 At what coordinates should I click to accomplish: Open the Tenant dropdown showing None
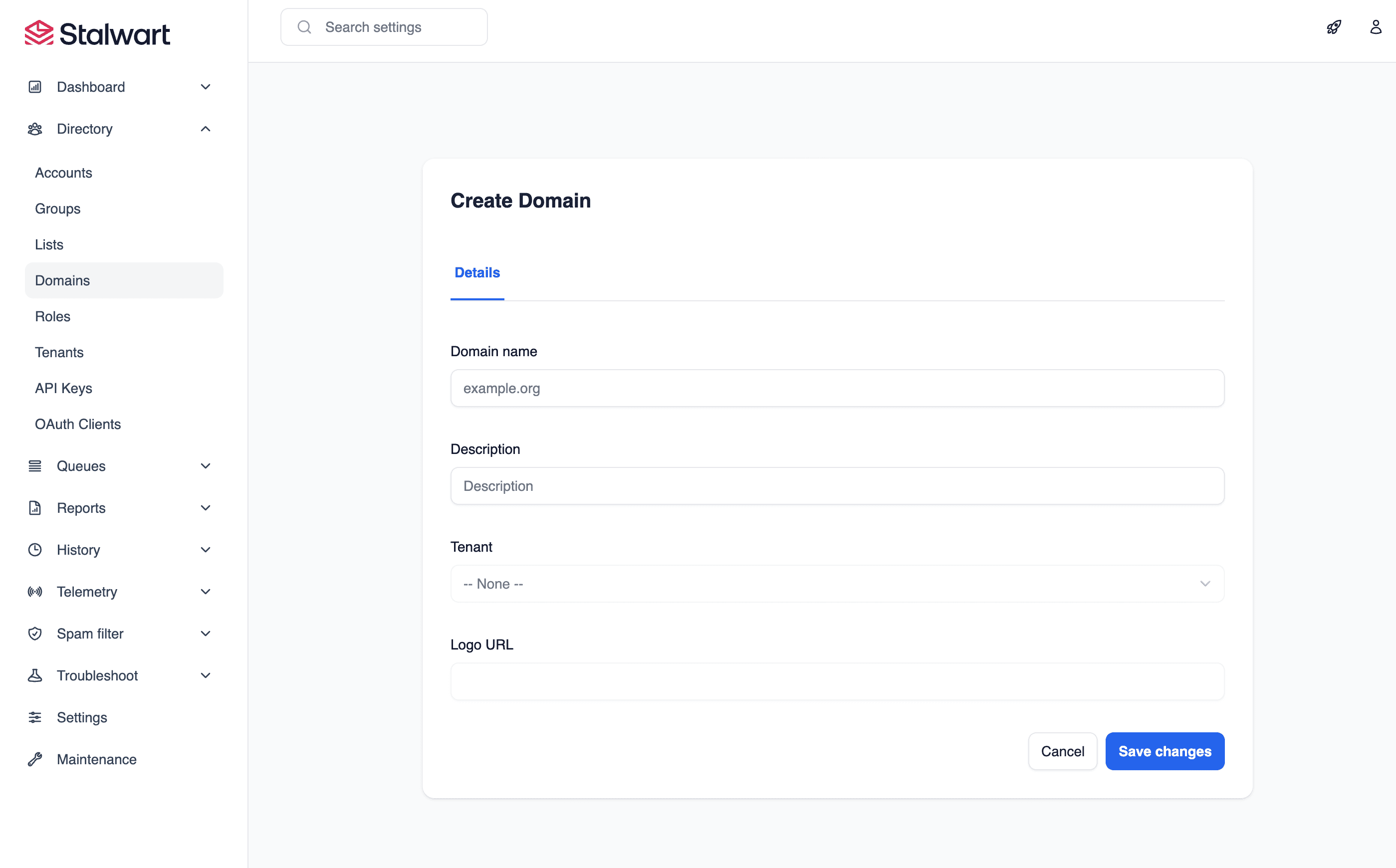[837, 583]
